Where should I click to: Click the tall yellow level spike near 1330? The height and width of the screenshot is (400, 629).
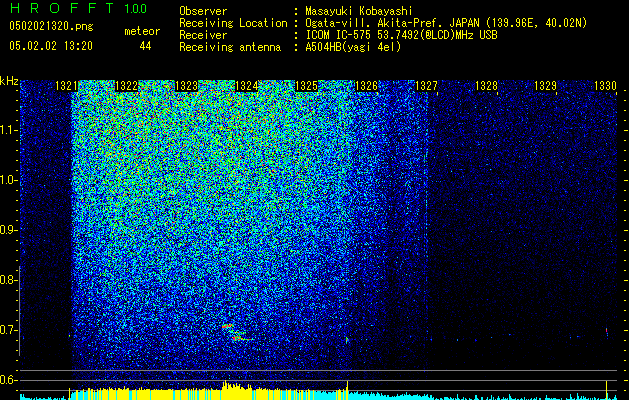pos(607,390)
